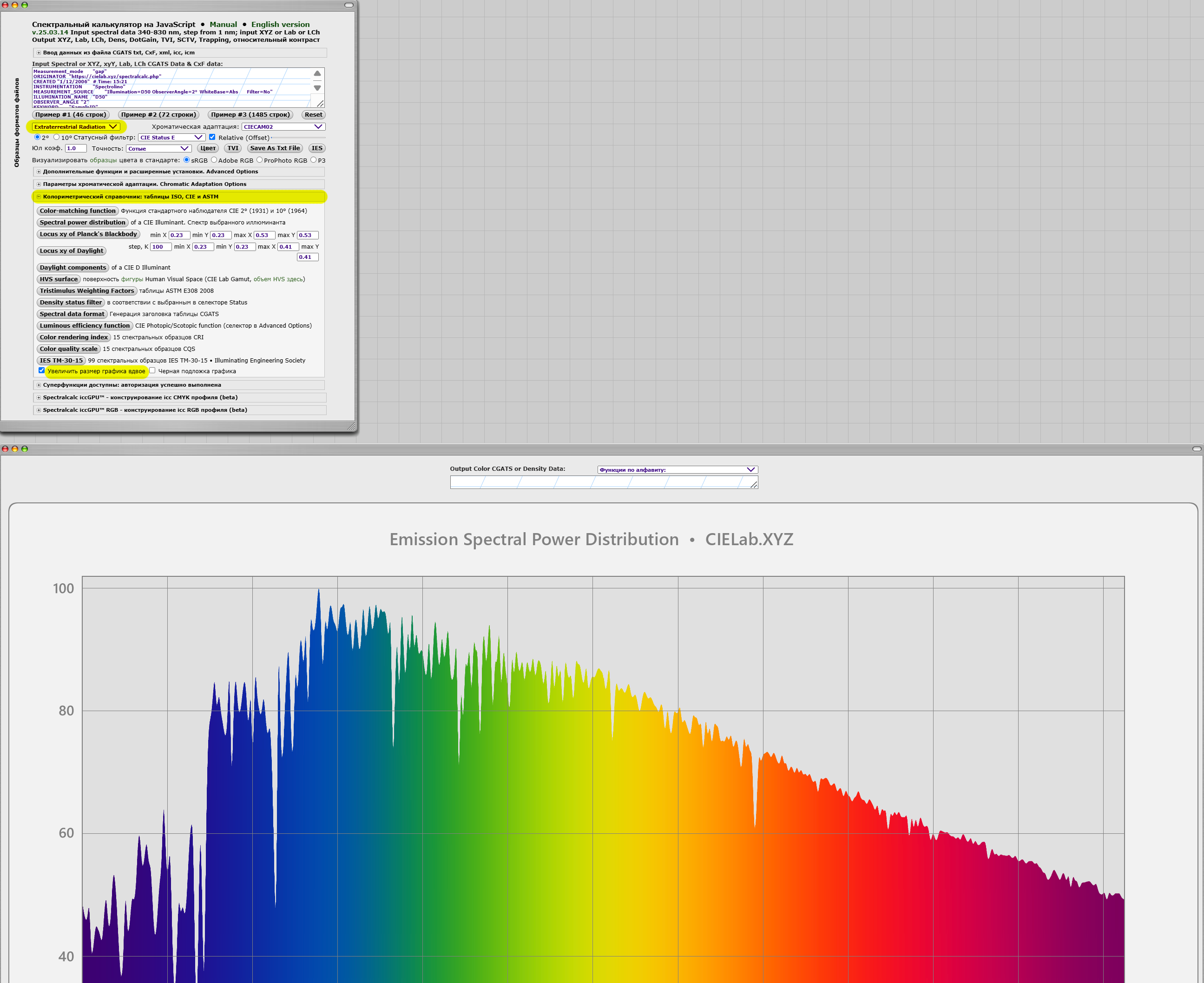The height and width of the screenshot is (983, 1204).
Task: Click plus icon beside Chromatic Adaptation Options
Action: [39, 184]
